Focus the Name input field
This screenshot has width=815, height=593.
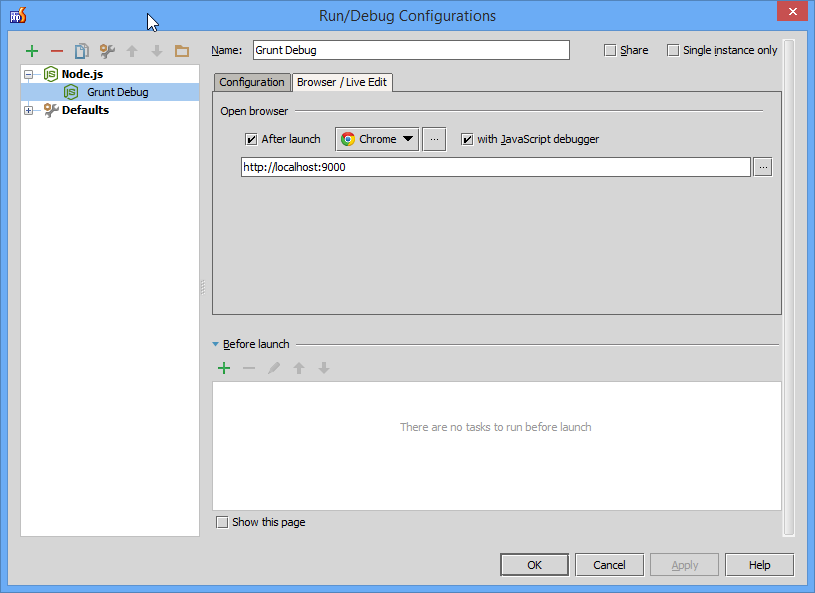click(x=411, y=50)
